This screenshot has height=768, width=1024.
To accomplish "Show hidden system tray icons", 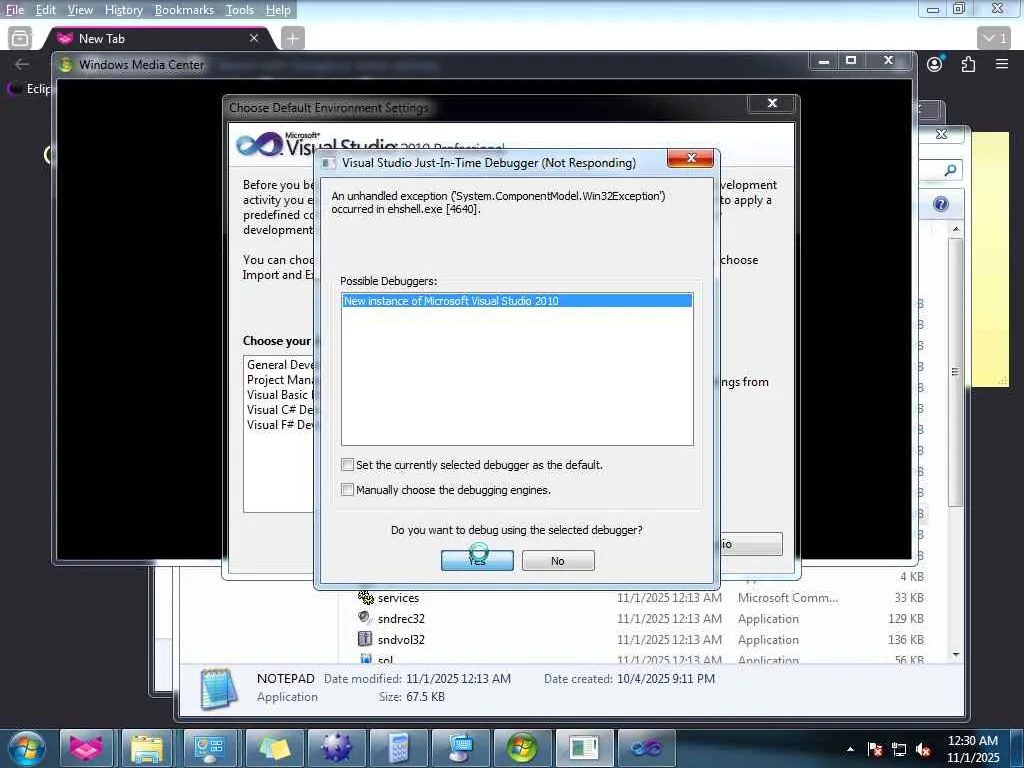I will (x=850, y=749).
